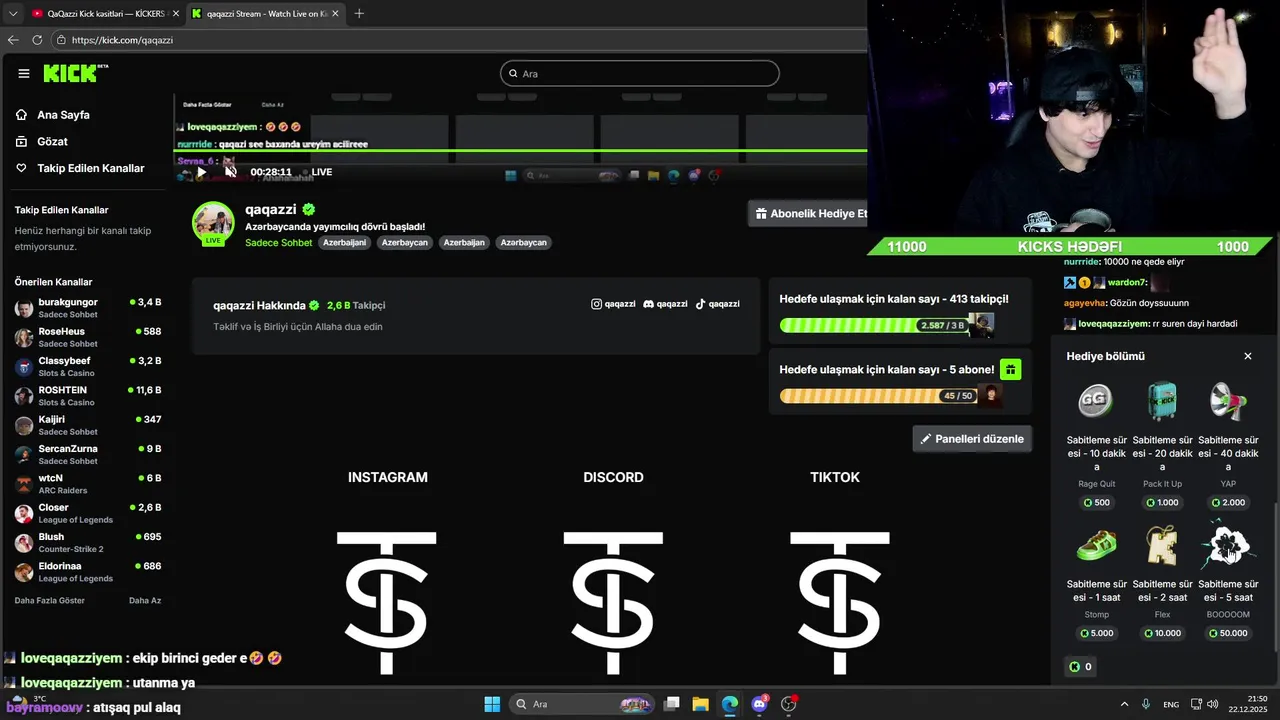Viewport: 1280px width, 720px height.
Task: Open recommended channel Kaijiri
Action: [88, 425]
